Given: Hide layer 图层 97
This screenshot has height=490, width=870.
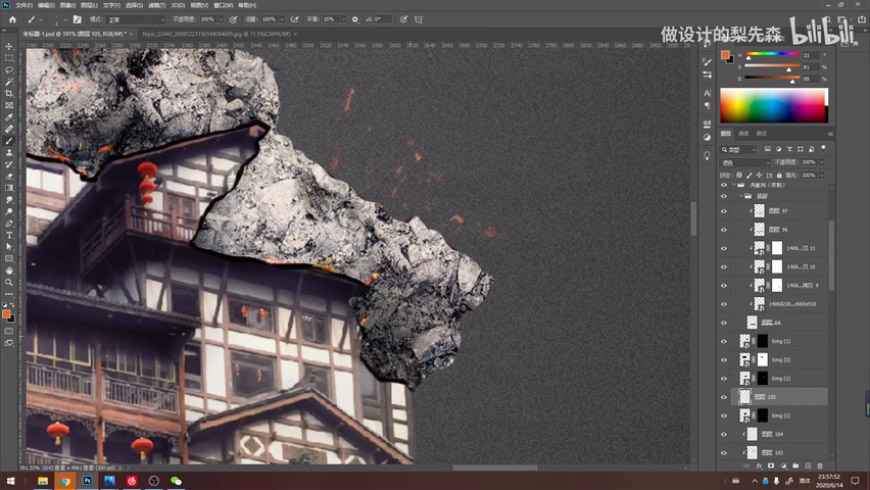Looking at the screenshot, I should click(x=724, y=211).
